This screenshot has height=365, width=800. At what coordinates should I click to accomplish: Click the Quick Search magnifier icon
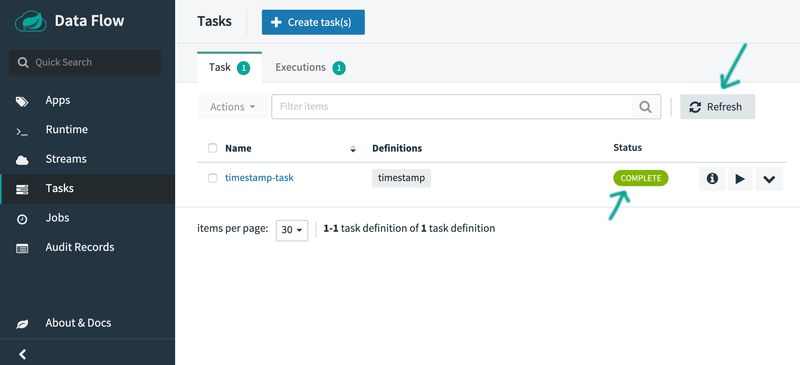point(23,63)
